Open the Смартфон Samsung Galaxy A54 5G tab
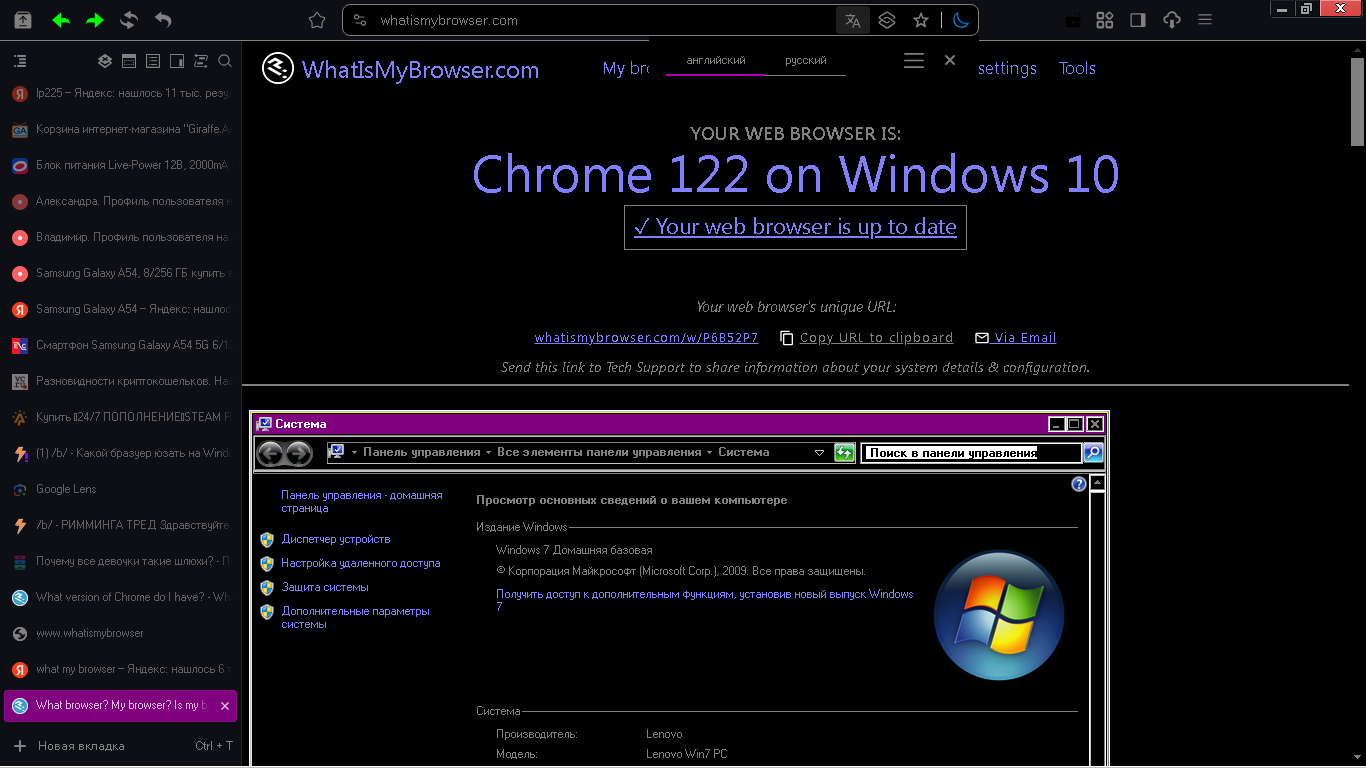The height and width of the screenshot is (768, 1366). [x=121, y=345]
